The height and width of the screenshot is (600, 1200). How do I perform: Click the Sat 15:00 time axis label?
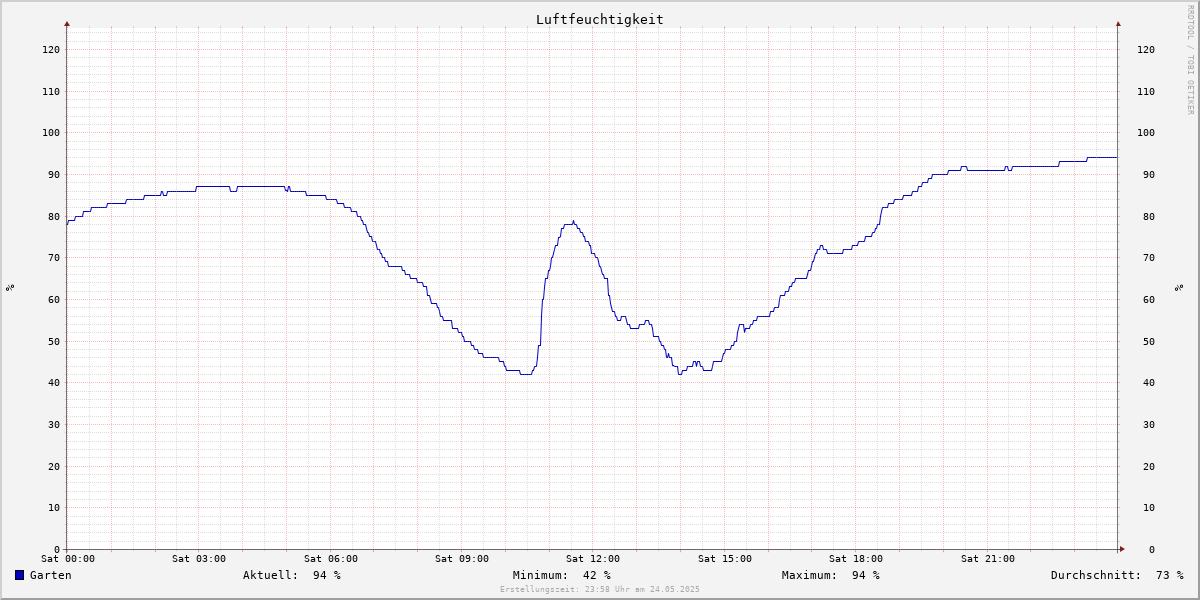(x=725, y=559)
